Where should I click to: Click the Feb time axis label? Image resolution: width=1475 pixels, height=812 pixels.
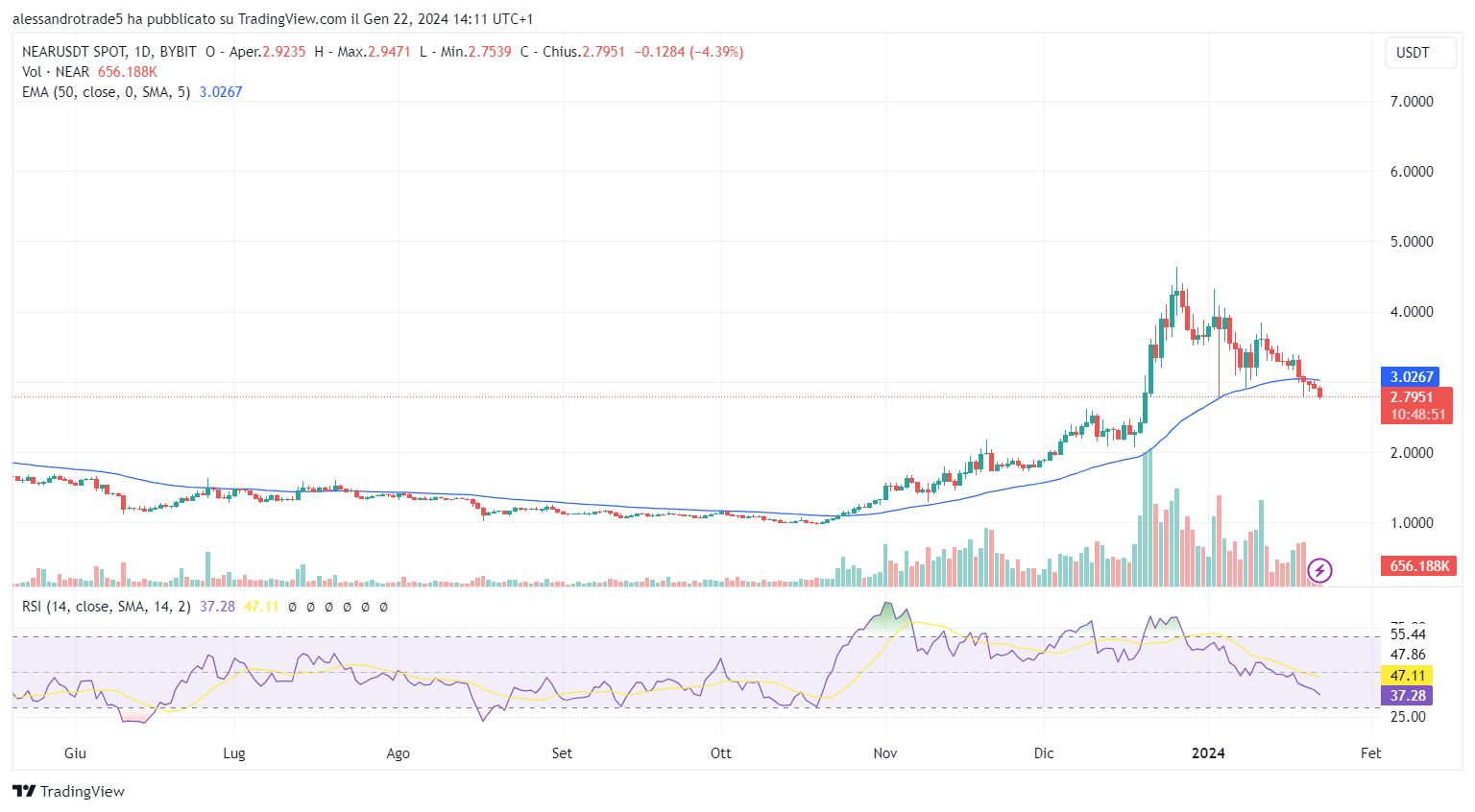point(1370,753)
